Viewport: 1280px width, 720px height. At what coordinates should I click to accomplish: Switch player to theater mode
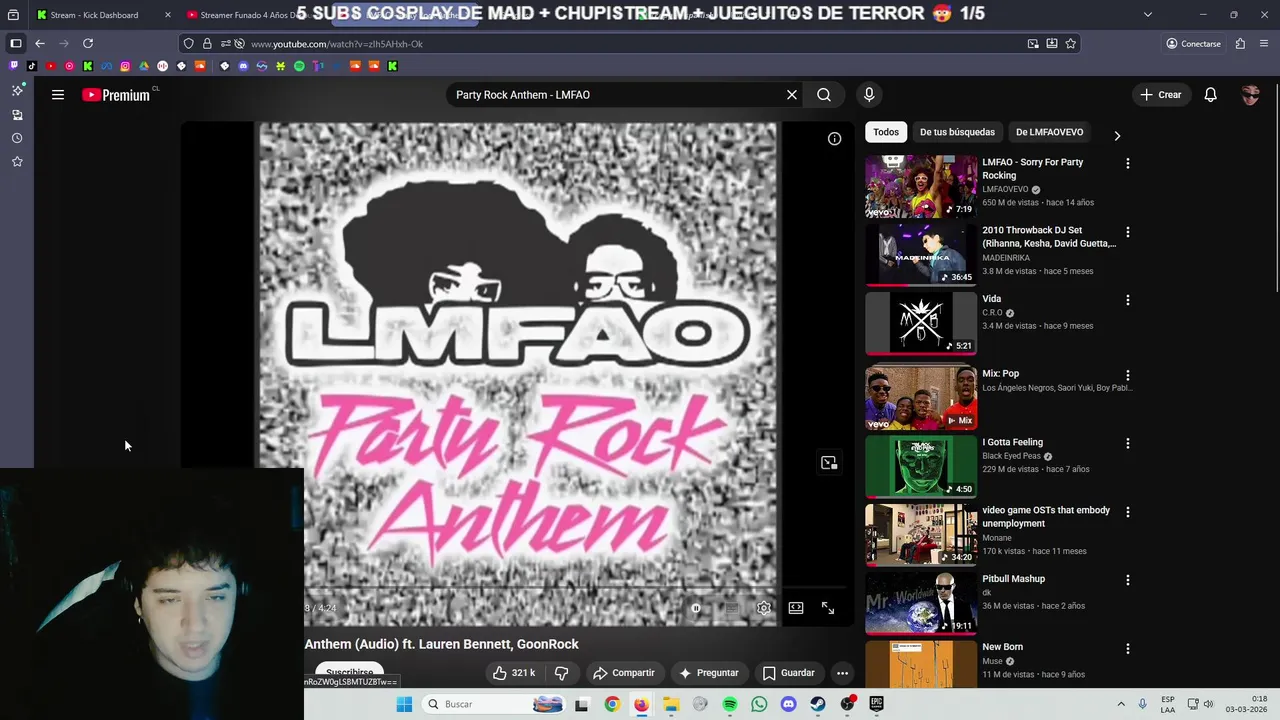click(x=796, y=608)
